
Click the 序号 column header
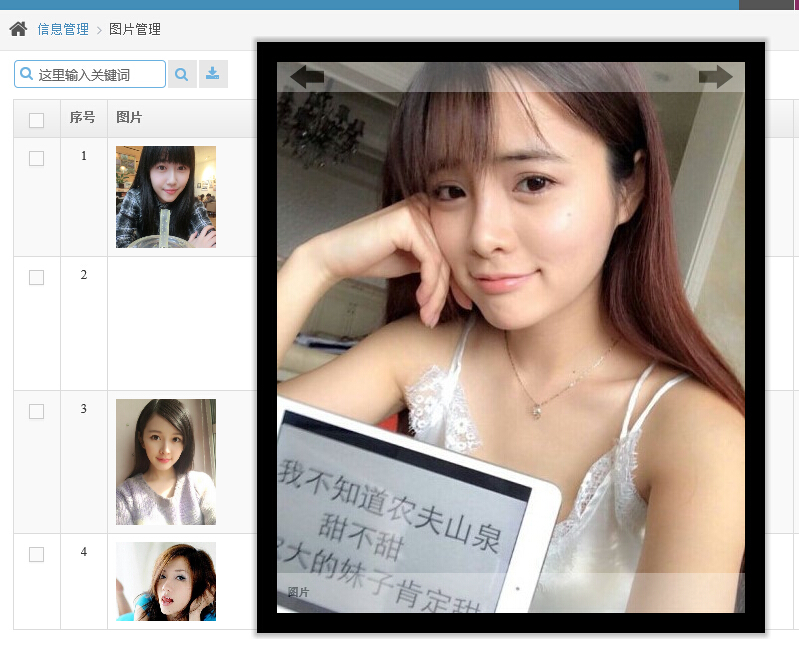click(x=83, y=118)
